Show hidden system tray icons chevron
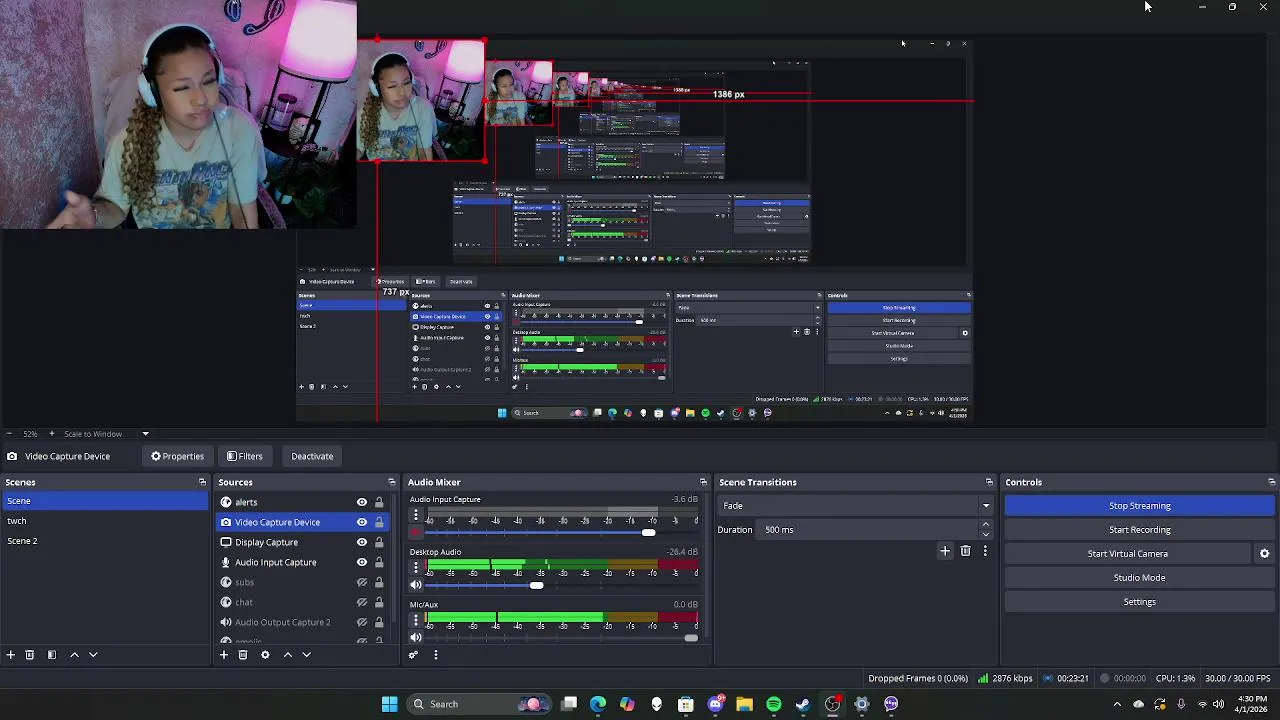This screenshot has width=1280, height=720. pos(1117,704)
